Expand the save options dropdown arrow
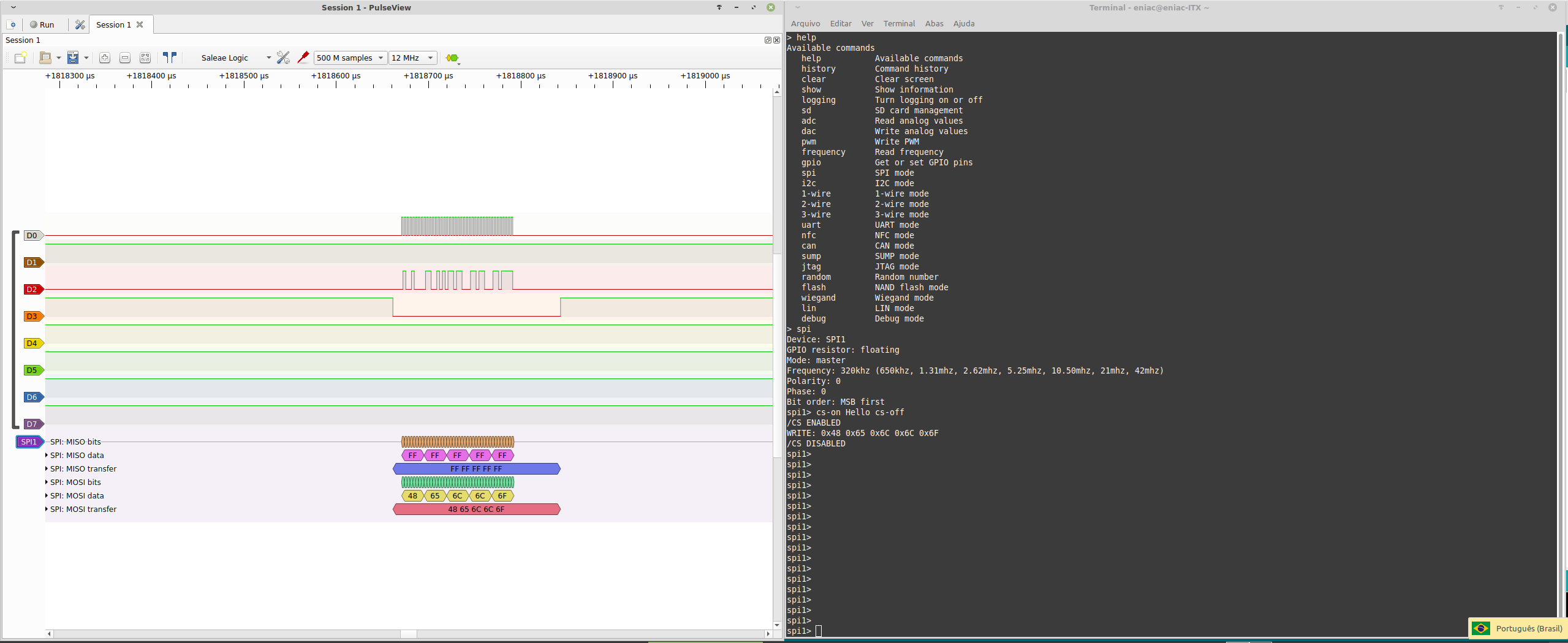The width and height of the screenshot is (1568, 643). pyautogui.click(x=86, y=58)
